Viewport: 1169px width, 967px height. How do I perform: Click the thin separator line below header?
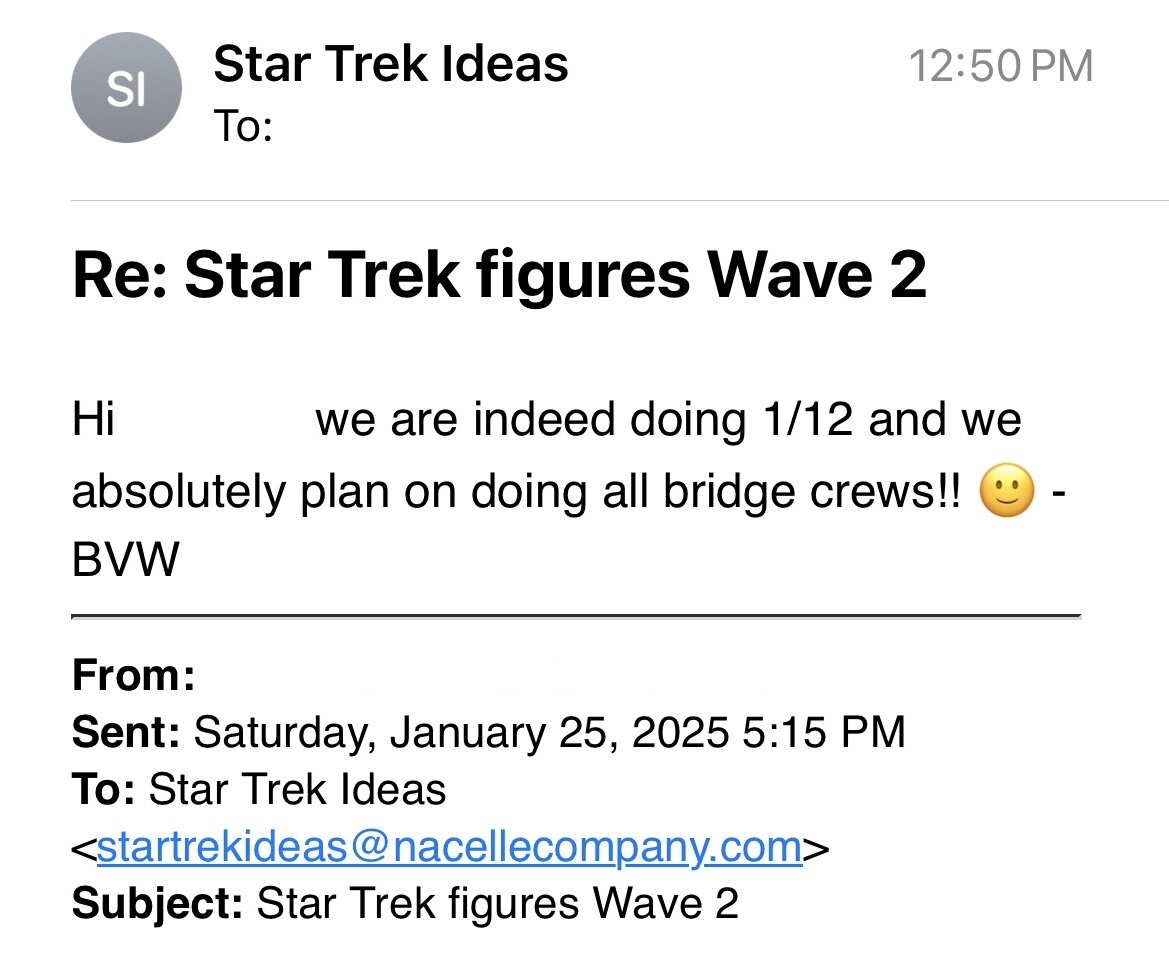(620, 200)
